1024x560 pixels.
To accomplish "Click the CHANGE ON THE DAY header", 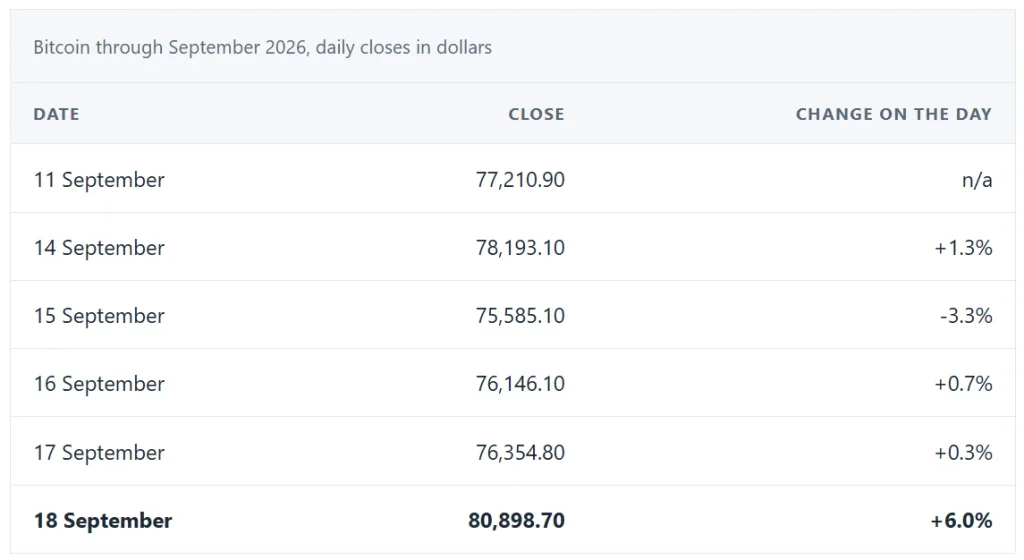I will point(893,114).
